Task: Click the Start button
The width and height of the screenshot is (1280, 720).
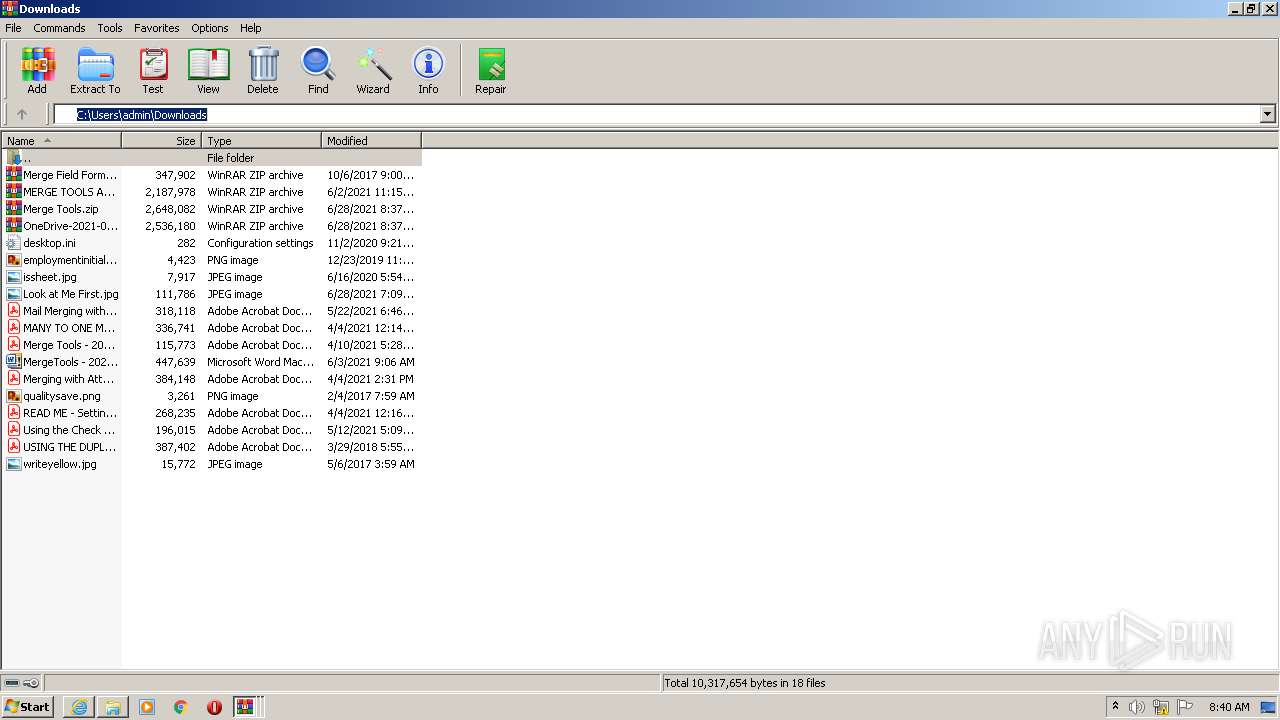Action: point(27,707)
